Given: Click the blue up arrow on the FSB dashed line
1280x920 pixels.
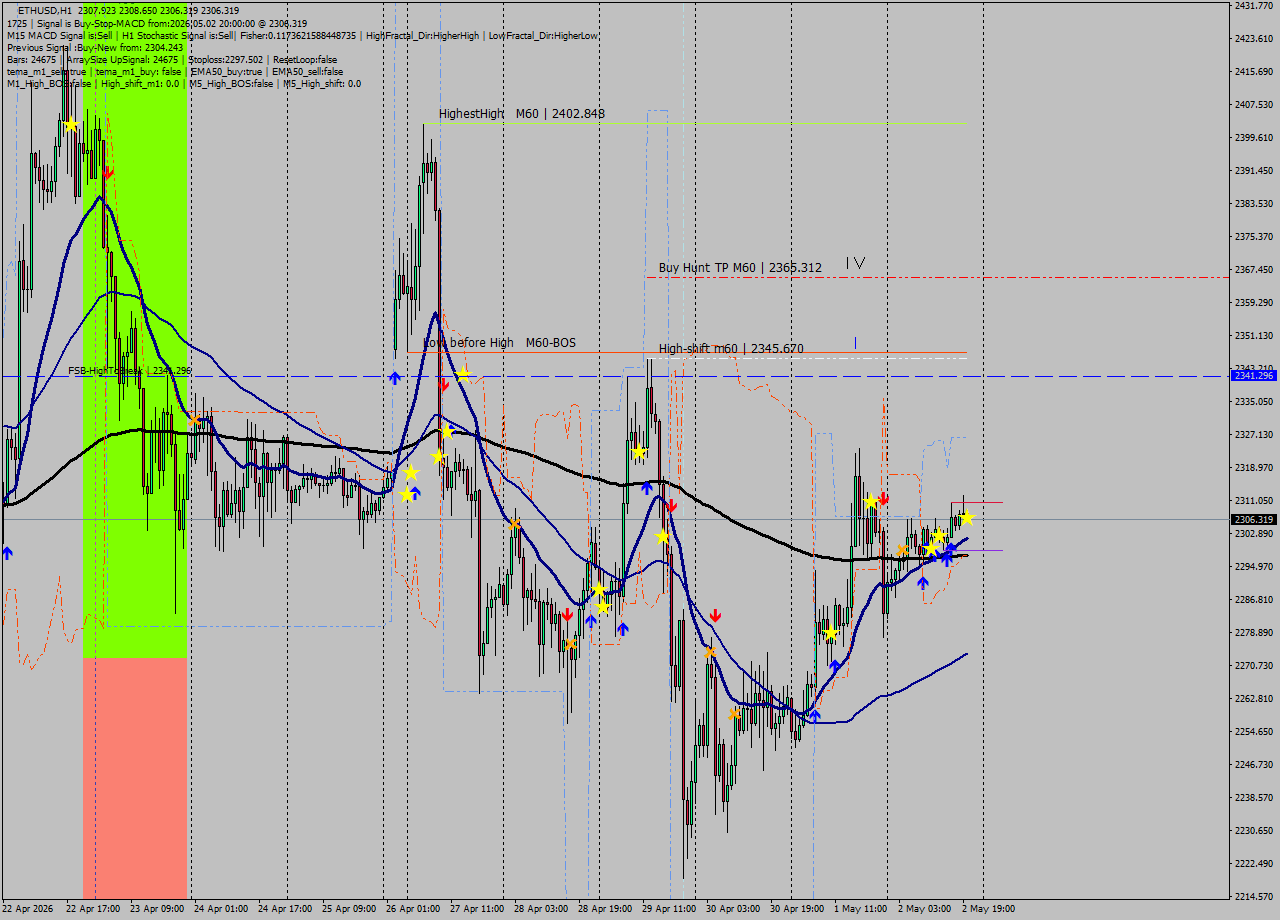Looking at the screenshot, I should point(395,378).
